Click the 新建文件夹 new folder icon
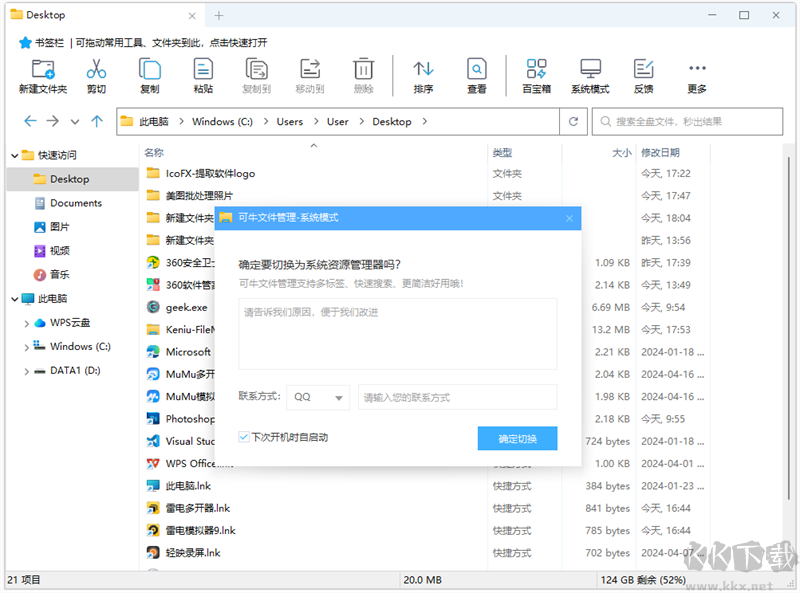 tap(43, 69)
